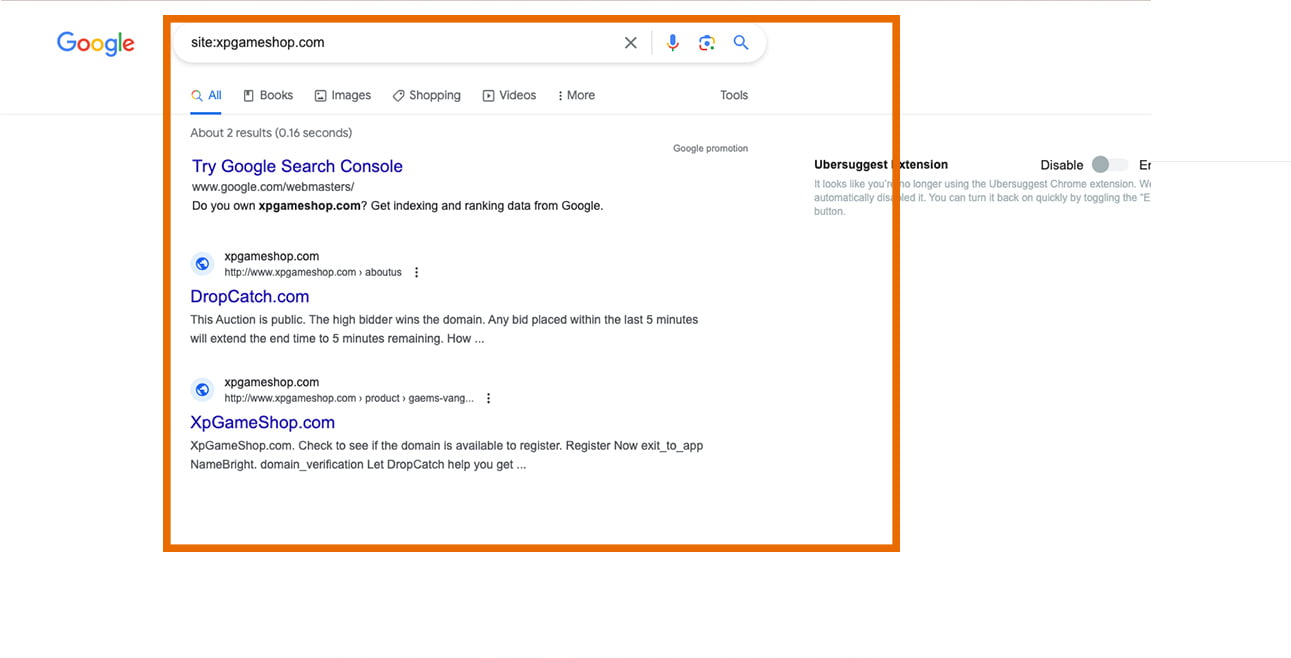Open the Tools search options
This screenshot has width=1291, height=658.
tap(734, 95)
